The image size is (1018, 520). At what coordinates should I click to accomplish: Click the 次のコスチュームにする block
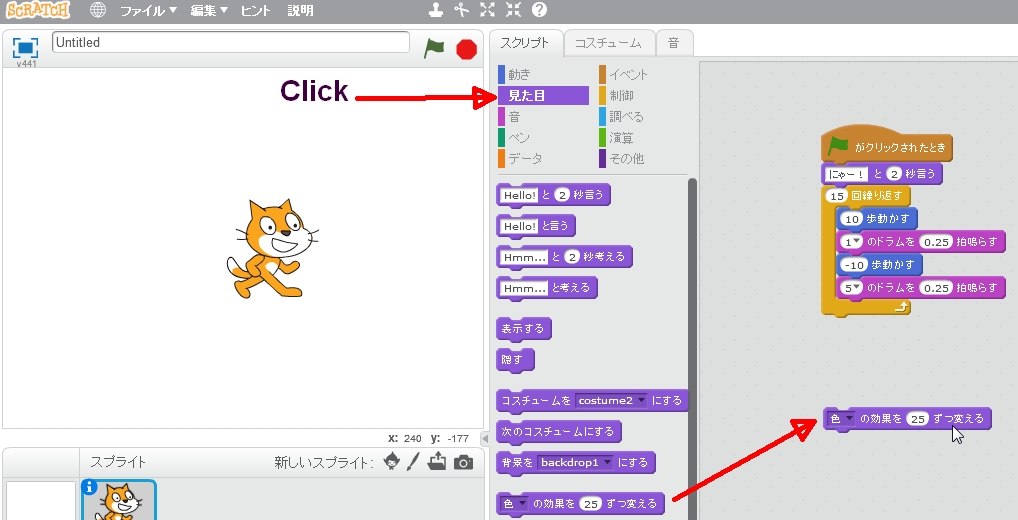pos(558,432)
